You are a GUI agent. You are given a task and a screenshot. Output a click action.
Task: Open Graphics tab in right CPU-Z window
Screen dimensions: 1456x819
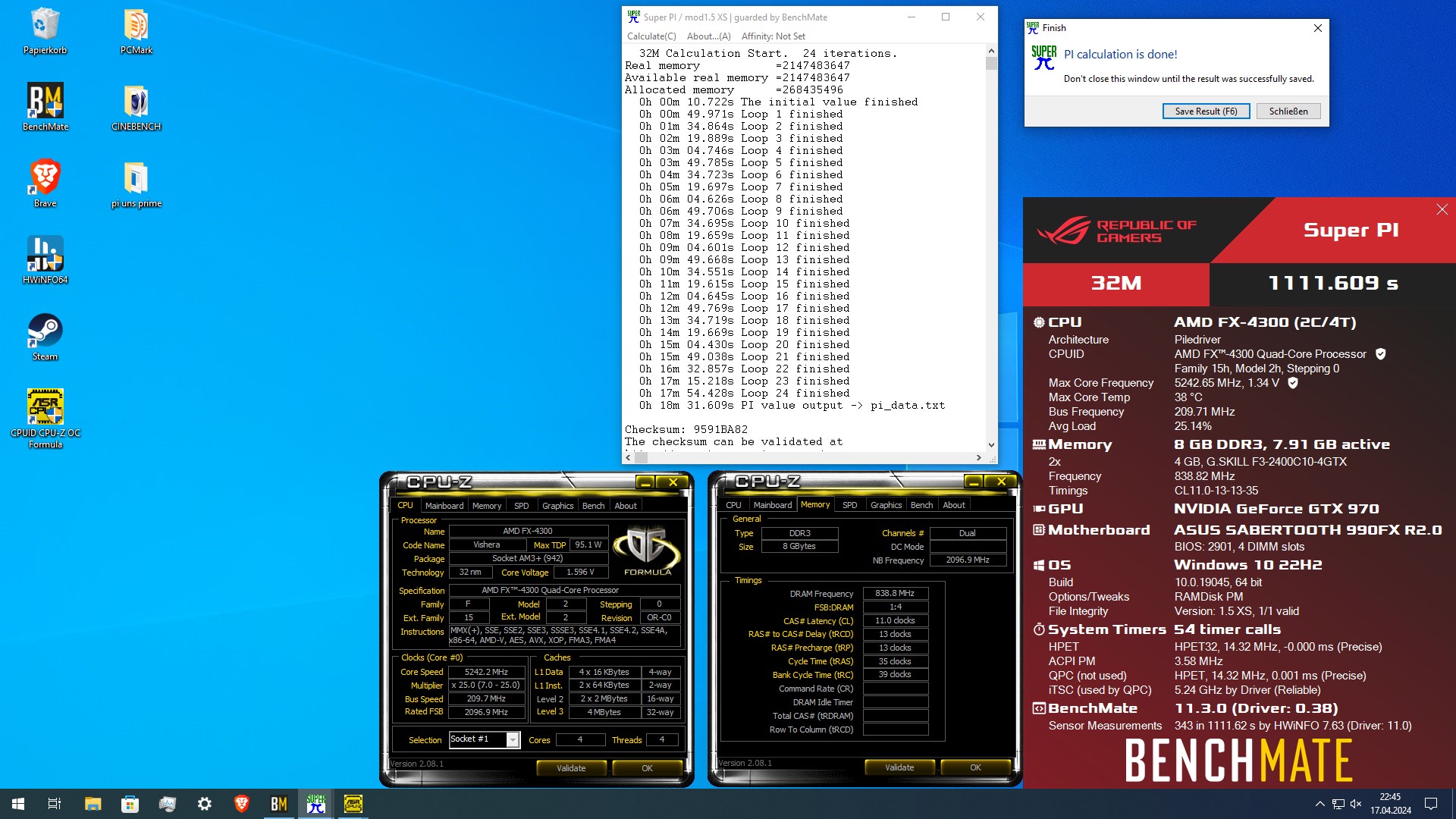pos(886,505)
